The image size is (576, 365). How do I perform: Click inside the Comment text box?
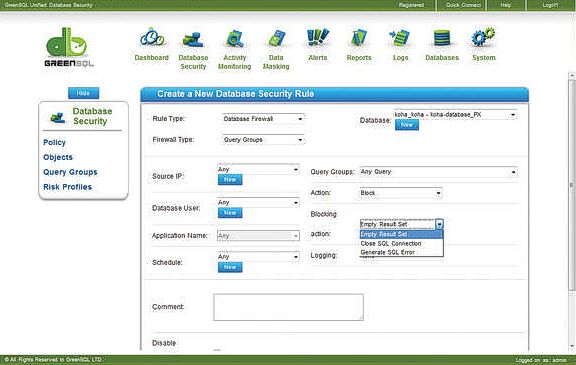[288, 307]
